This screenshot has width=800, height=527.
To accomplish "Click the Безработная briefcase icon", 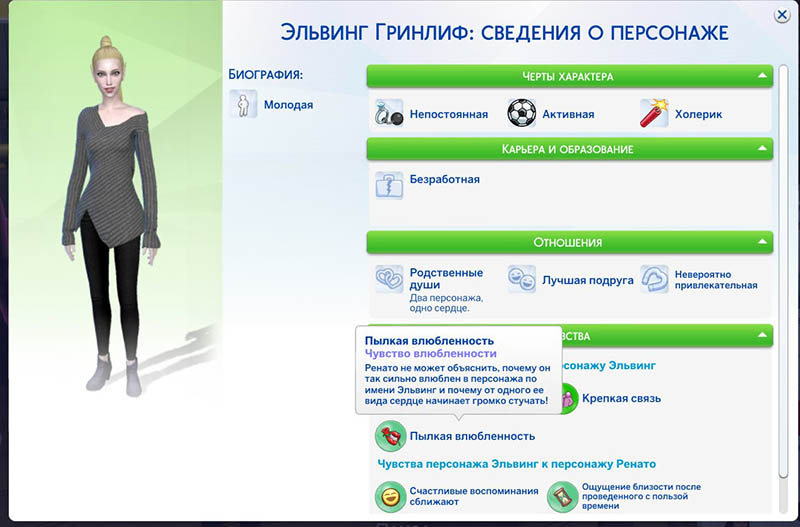I will (x=389, y=185).
